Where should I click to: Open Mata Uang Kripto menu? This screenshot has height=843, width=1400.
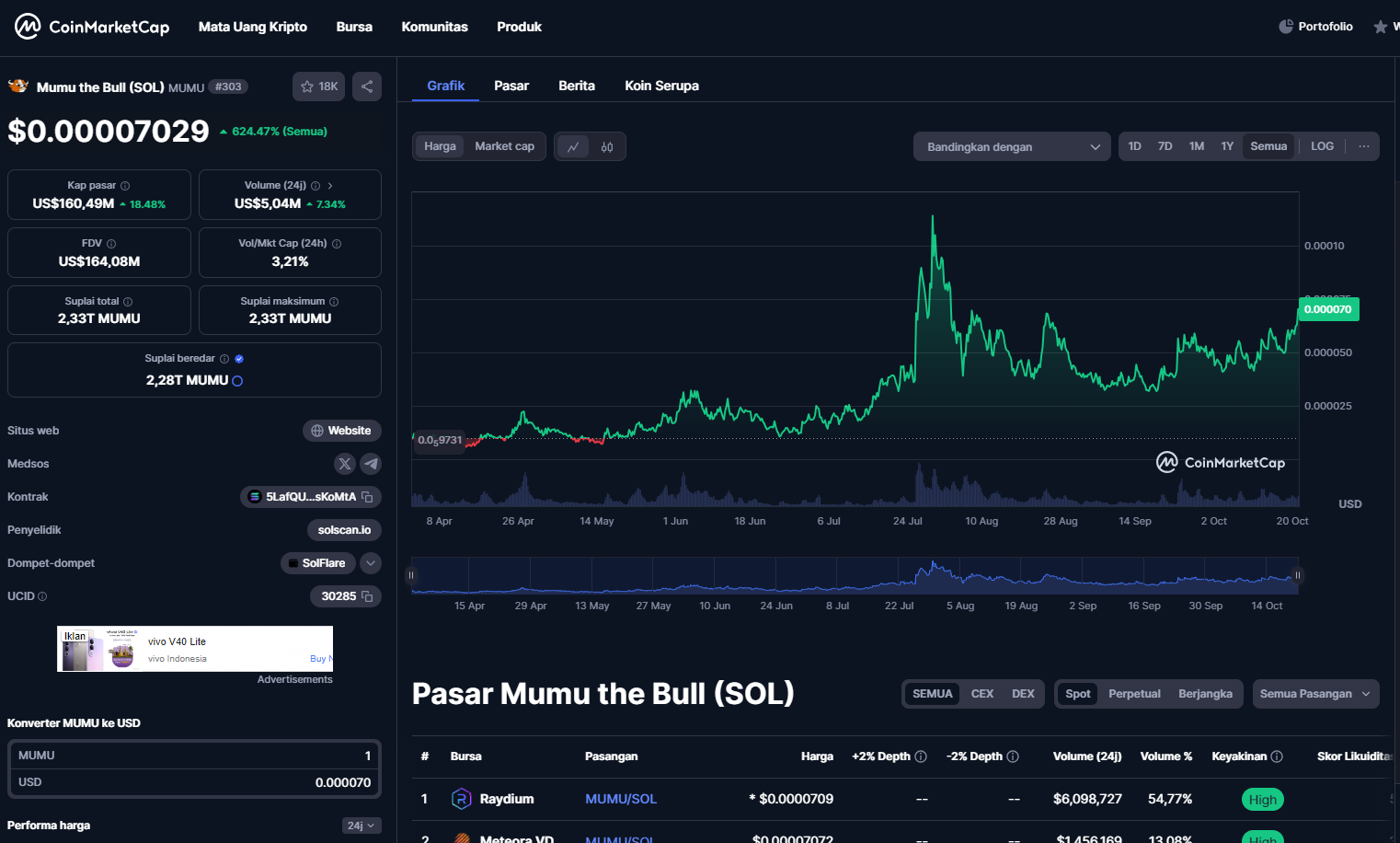253,27
